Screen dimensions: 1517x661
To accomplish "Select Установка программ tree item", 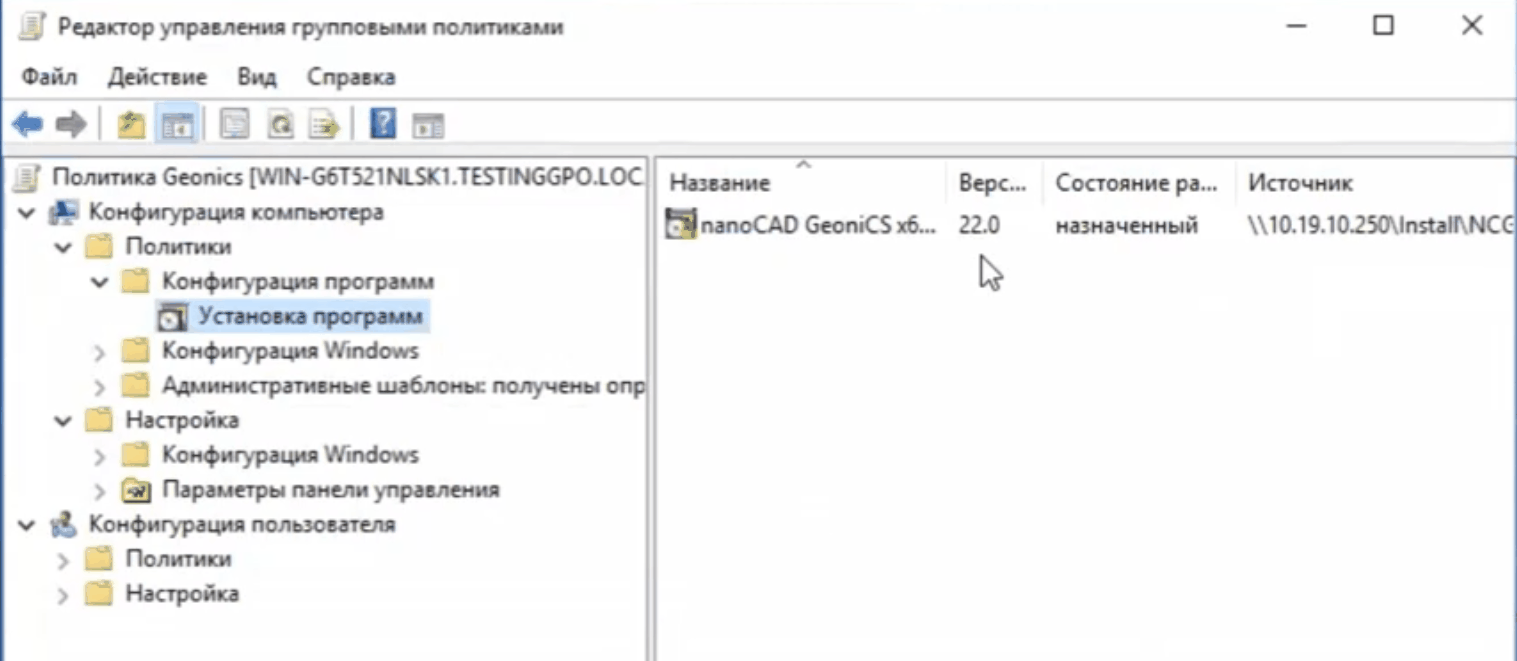I will pyautogui.click(x=310, y=317).
